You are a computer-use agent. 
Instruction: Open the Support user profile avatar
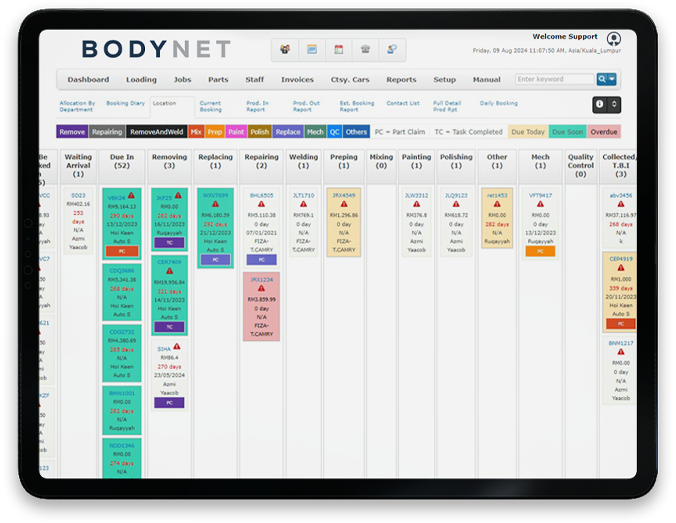pos(613,39)
